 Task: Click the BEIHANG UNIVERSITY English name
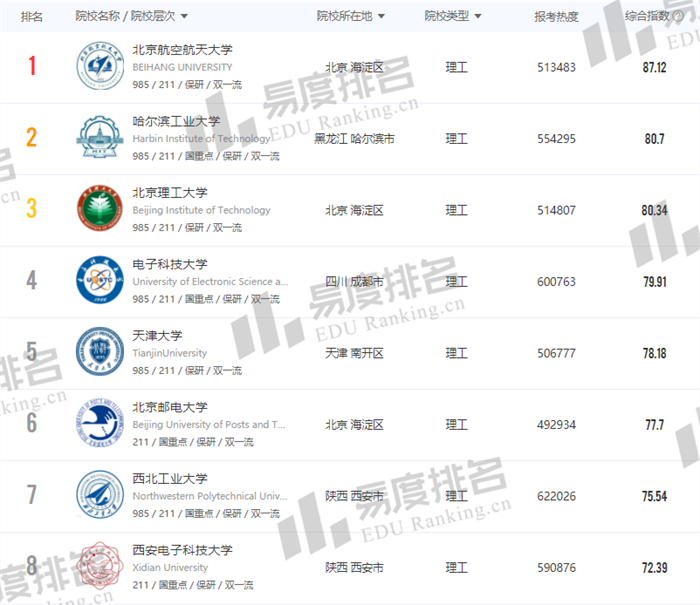182,67
